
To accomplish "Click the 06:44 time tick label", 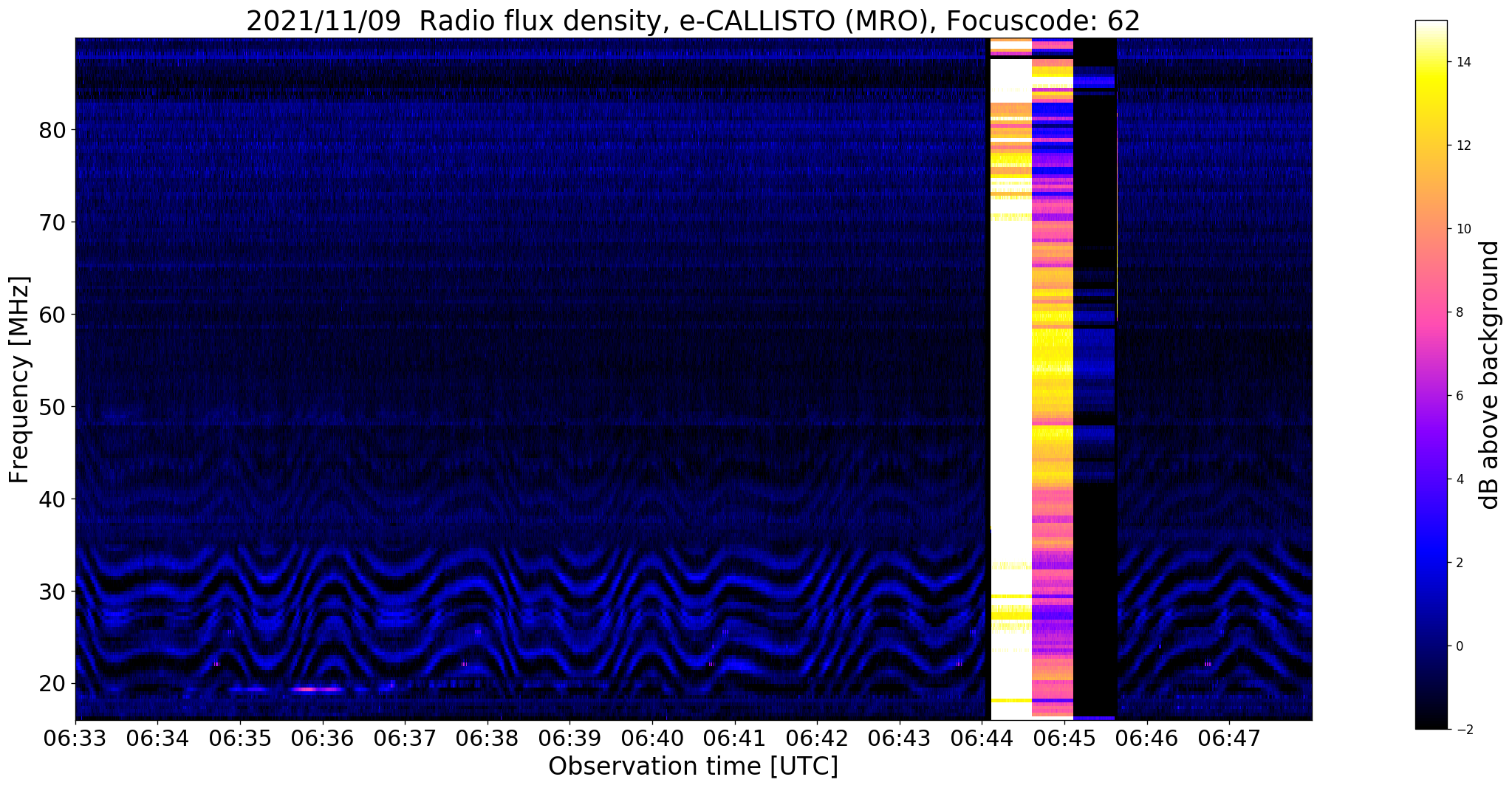I will [982, 738].
